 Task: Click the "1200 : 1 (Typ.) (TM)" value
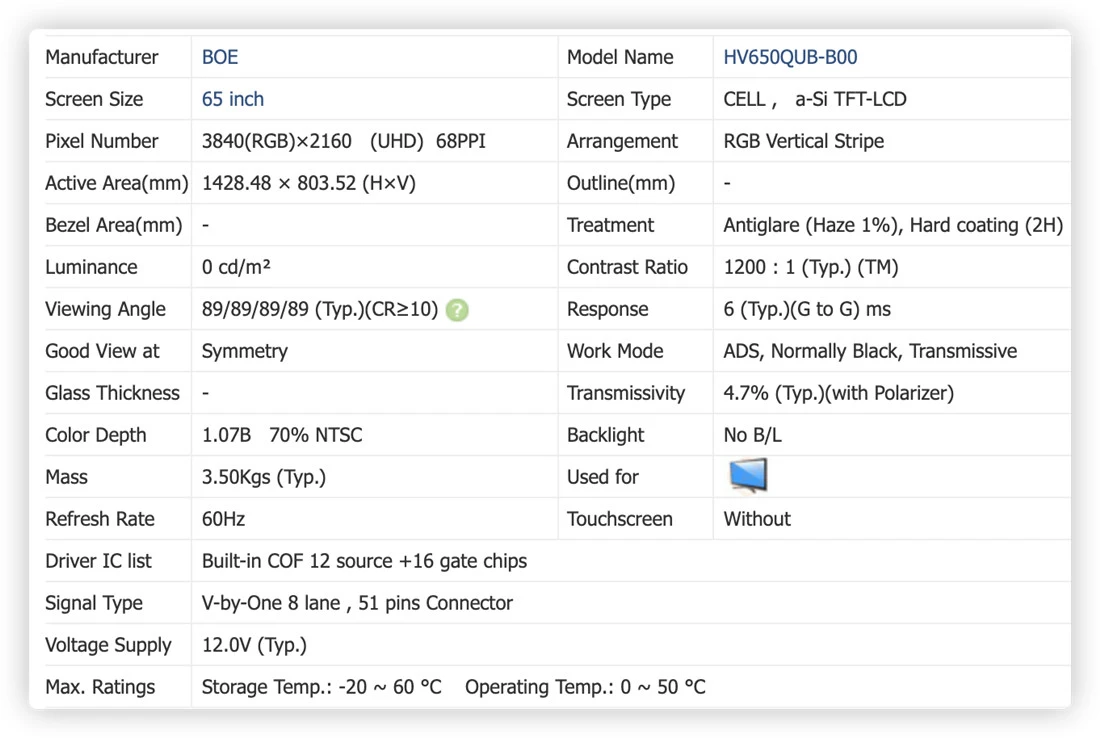click(x=810, y=267)
